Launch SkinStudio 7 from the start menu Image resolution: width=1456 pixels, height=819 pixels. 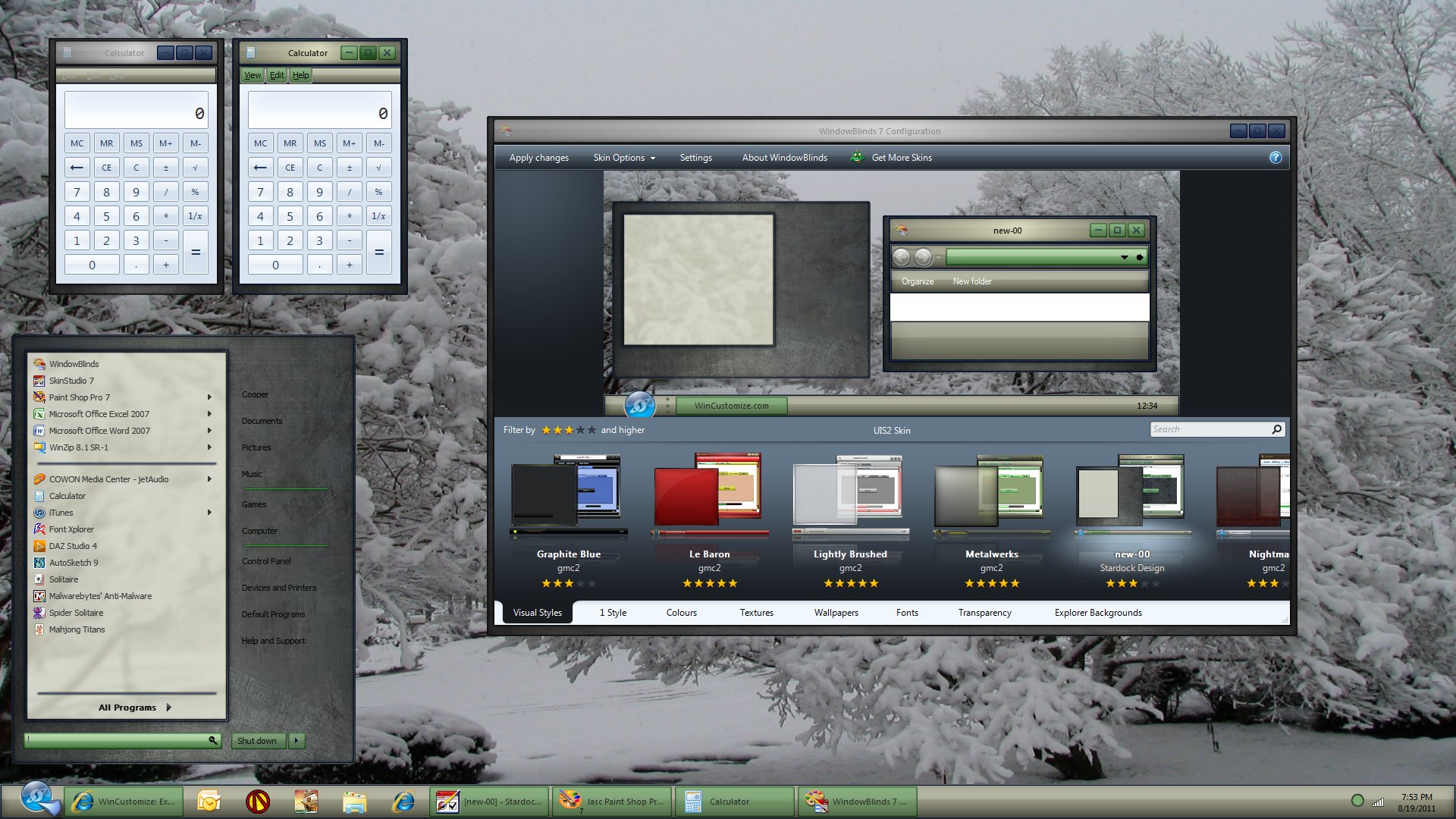(71, 381)
